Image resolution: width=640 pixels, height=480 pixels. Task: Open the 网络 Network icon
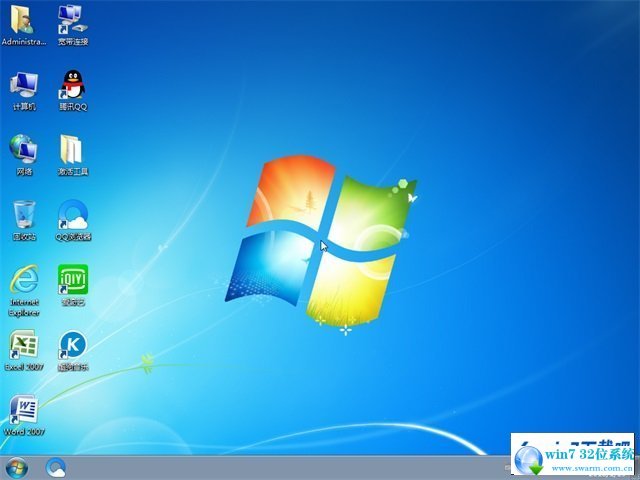[24, 155]
